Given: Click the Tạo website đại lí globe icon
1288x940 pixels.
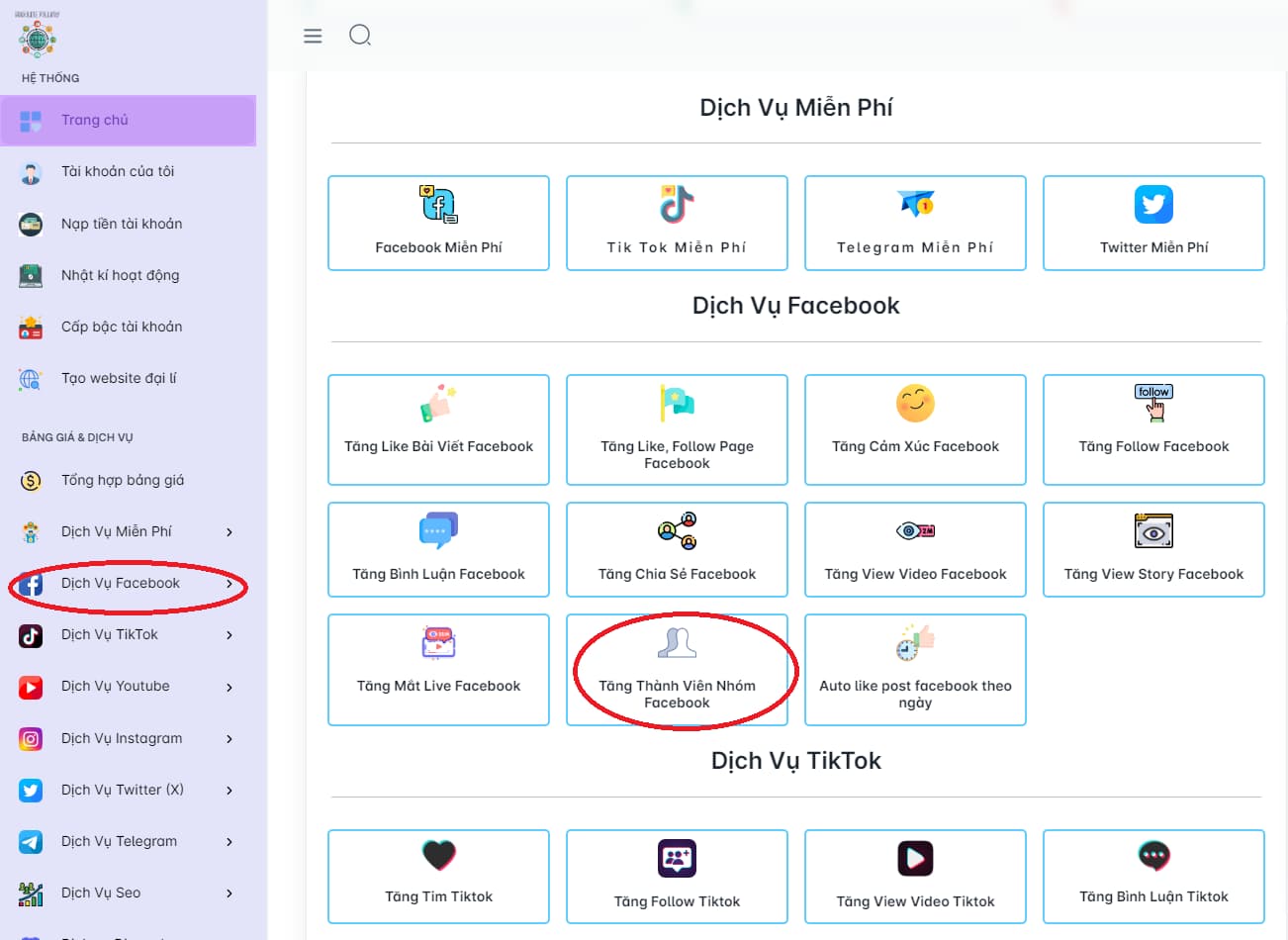Looking at the screenshot, I should 31,379.
